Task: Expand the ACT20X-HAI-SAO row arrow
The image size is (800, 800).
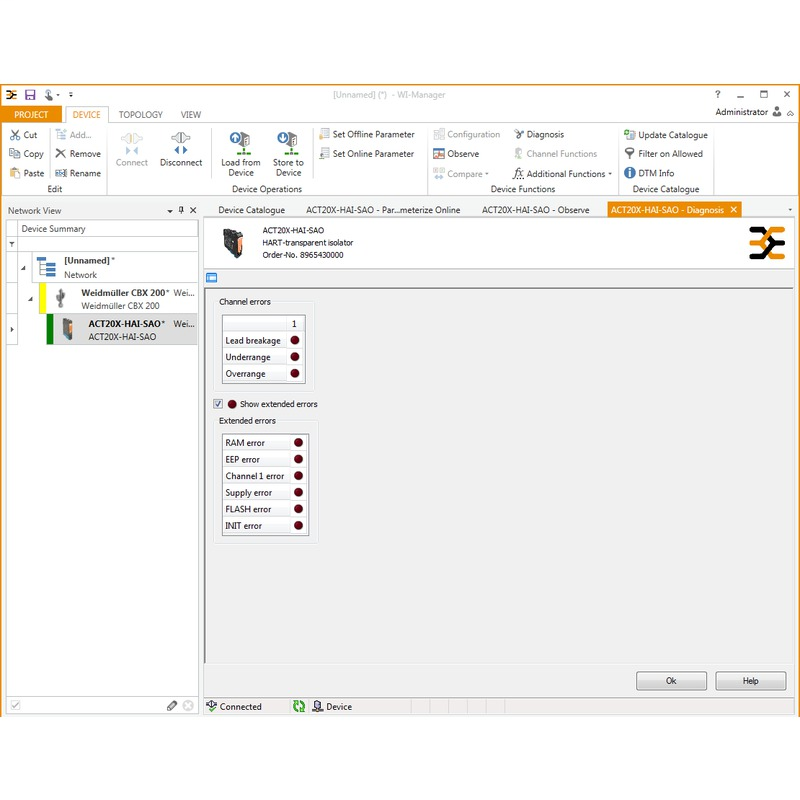Action: coord(12,330)
